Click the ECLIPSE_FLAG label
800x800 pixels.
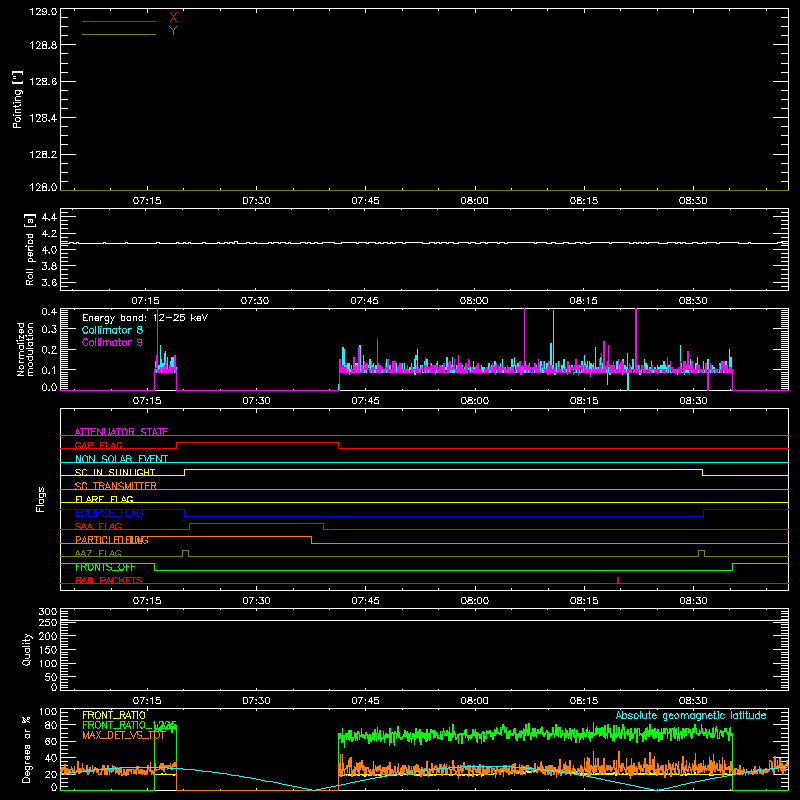pyautogui.click(x=109, y=513)
